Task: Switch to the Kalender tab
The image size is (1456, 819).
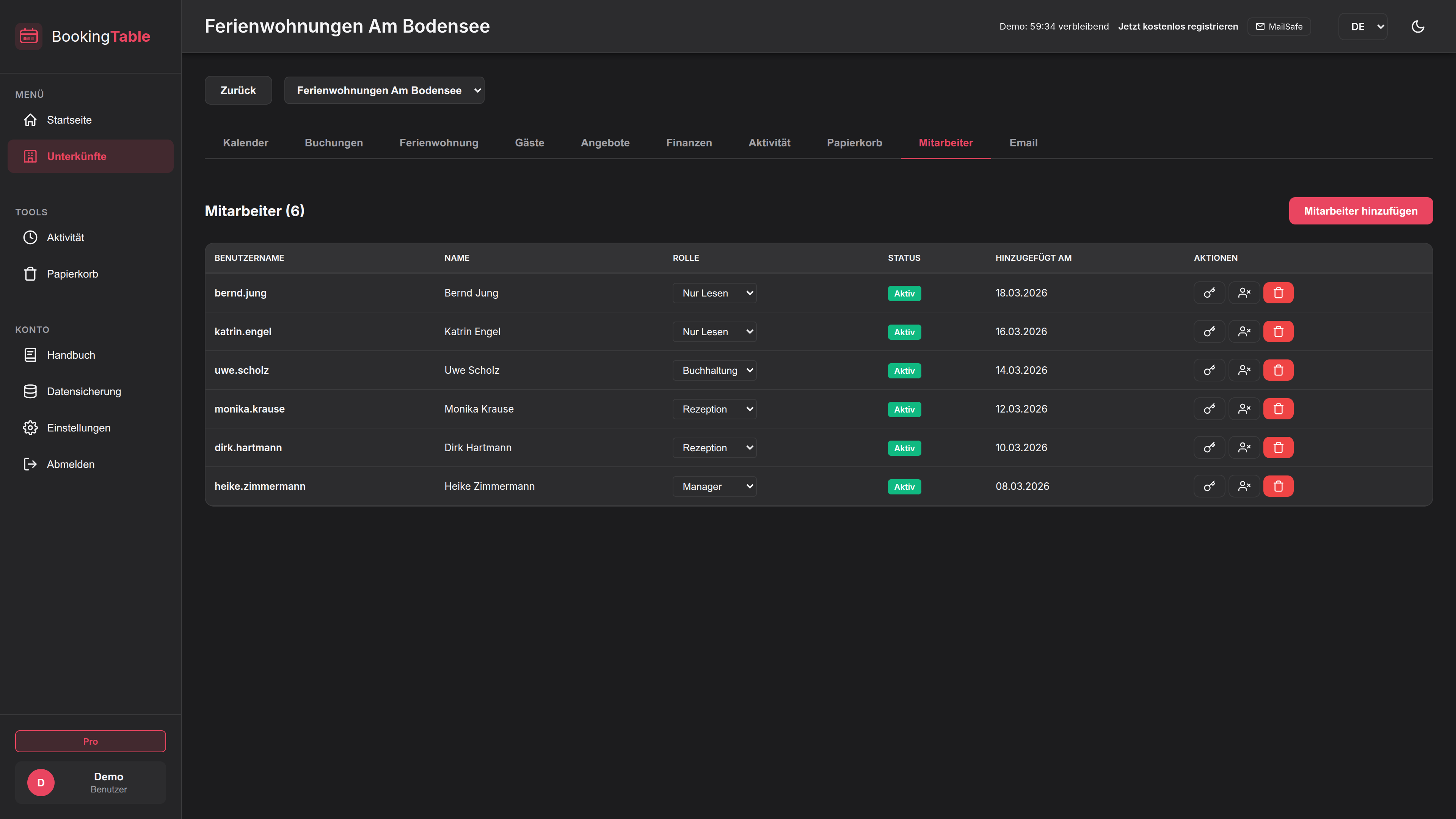Action: pyautogui.click(x=245, y=143)
